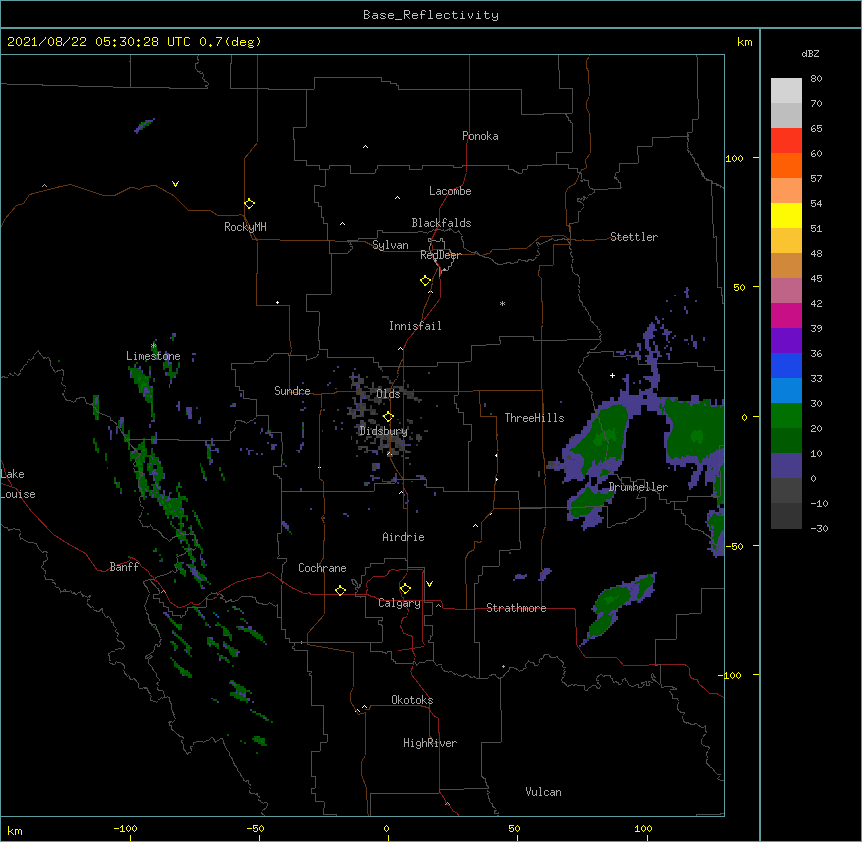Pick the yellow 54-51 dBZ legend swatch

point(786,216)
